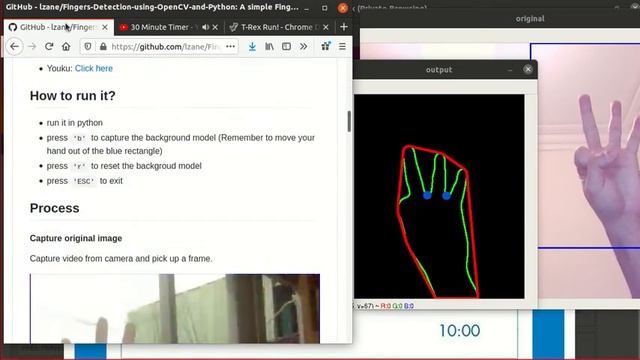This screenshot has height=360, width=640.
Task: Open the Firefox downloads panel
Action: (252, 47)
